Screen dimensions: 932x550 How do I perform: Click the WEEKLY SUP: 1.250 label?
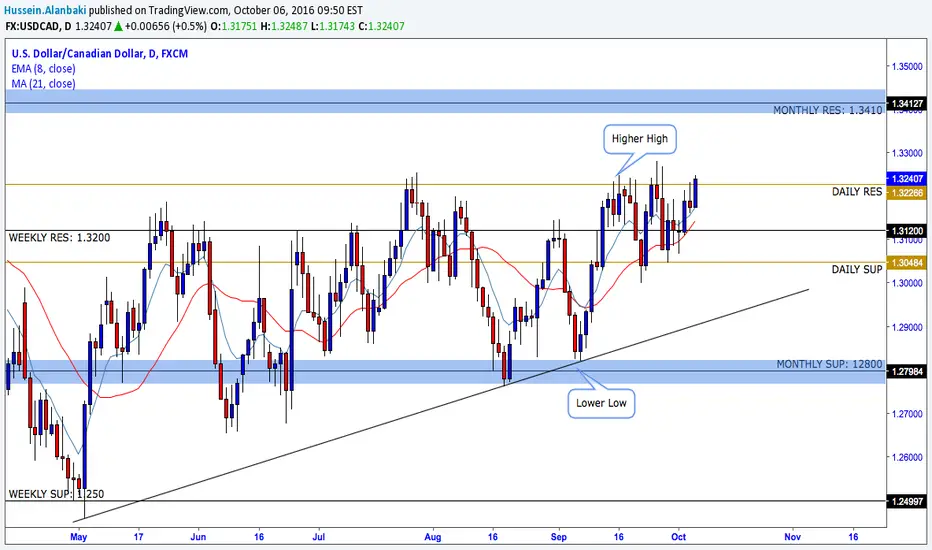point(56,494)
